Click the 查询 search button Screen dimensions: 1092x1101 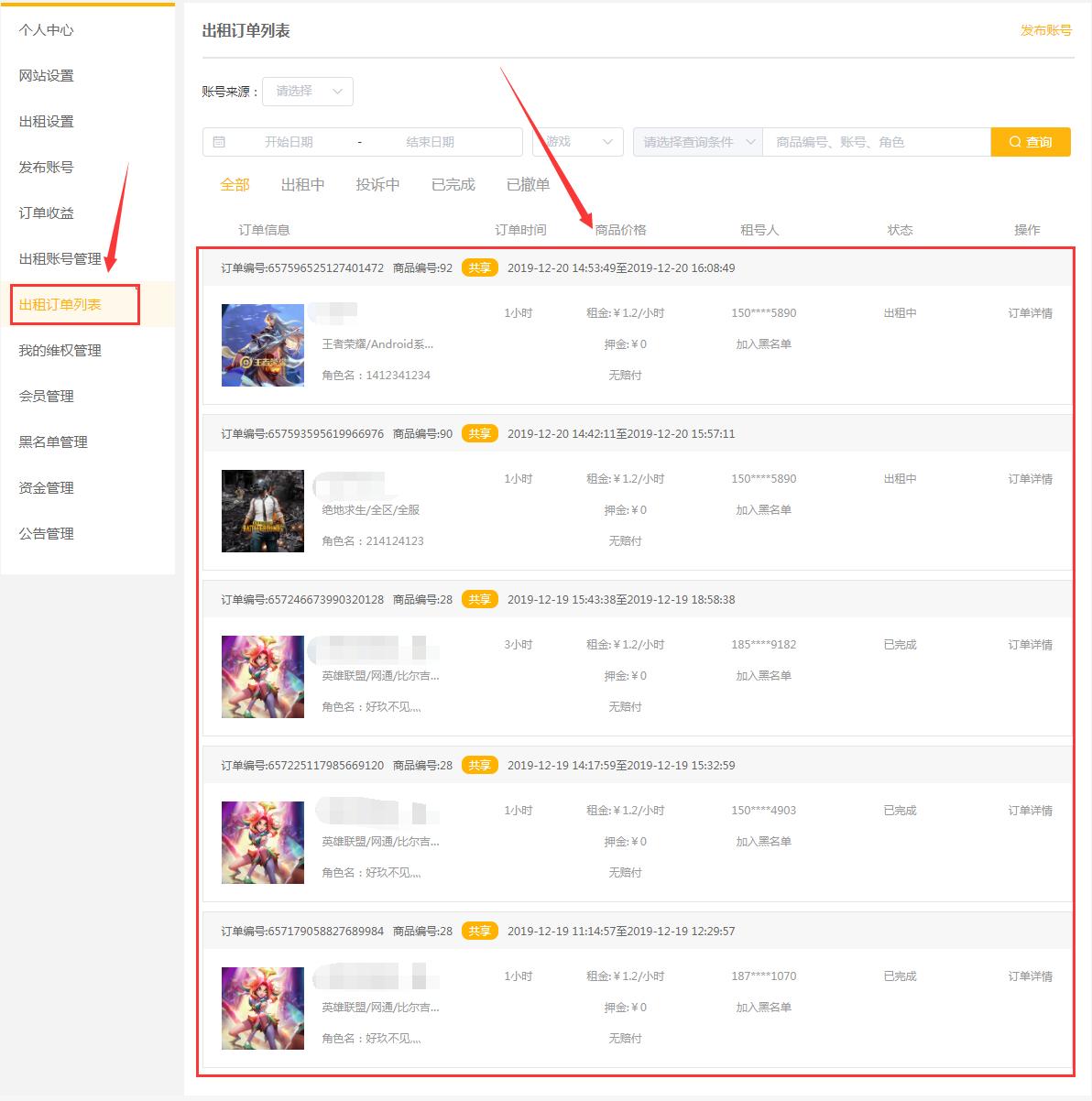click(x=1030, y=141)
